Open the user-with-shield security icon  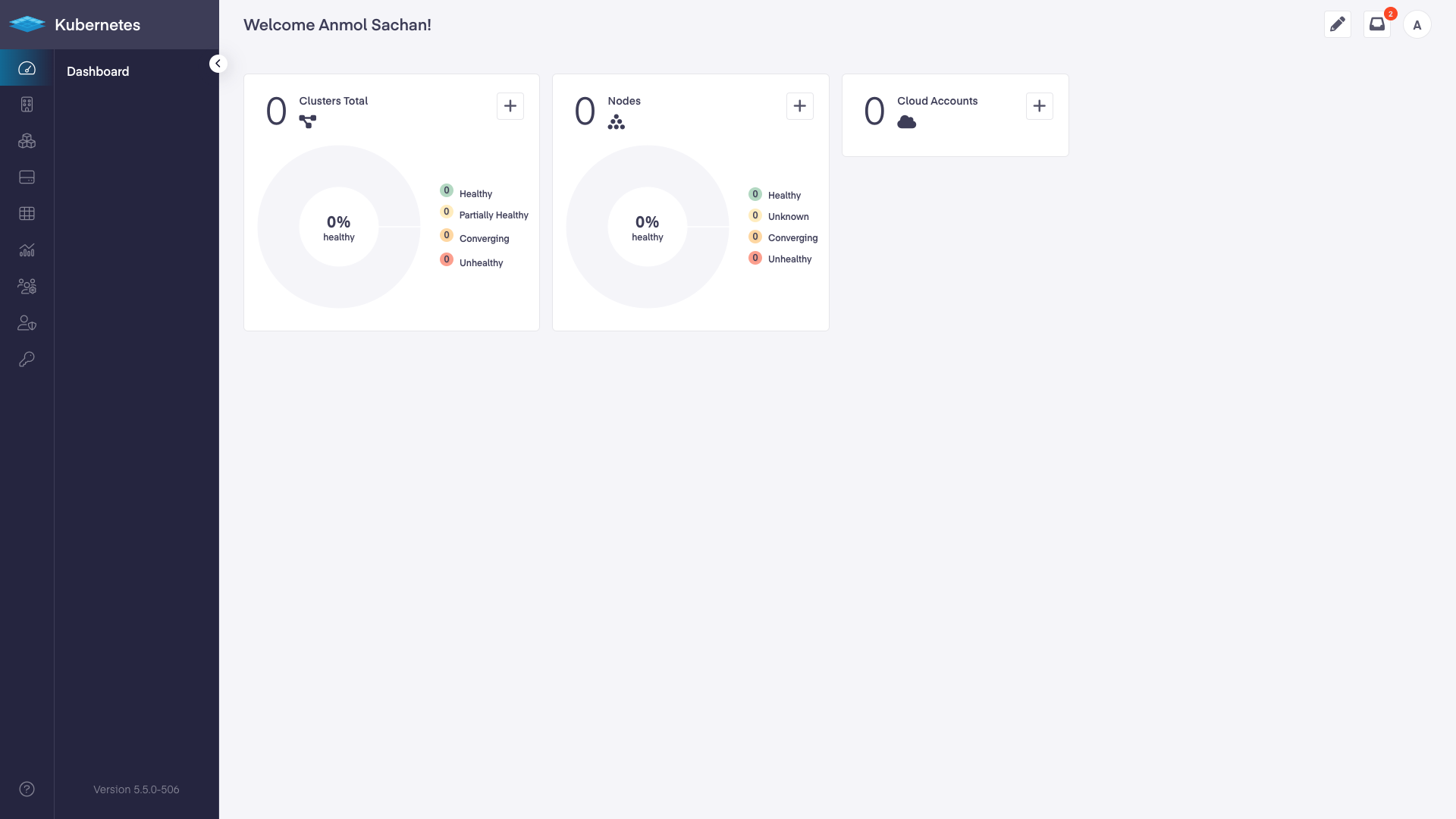[27, 322]
